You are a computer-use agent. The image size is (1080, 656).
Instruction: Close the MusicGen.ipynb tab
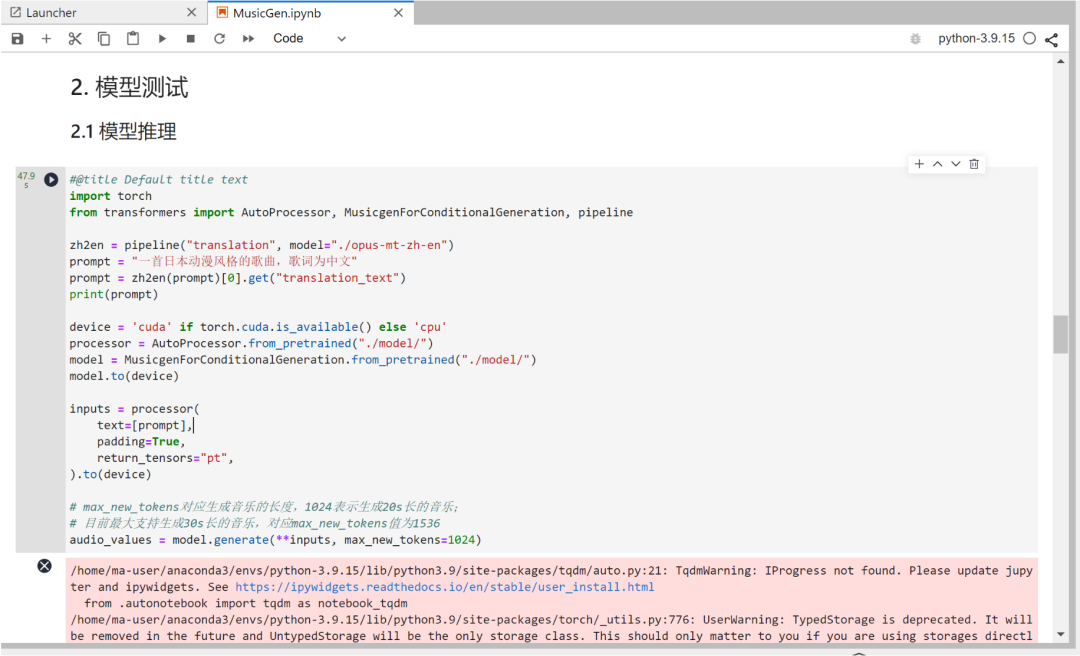tap(398, 13)
